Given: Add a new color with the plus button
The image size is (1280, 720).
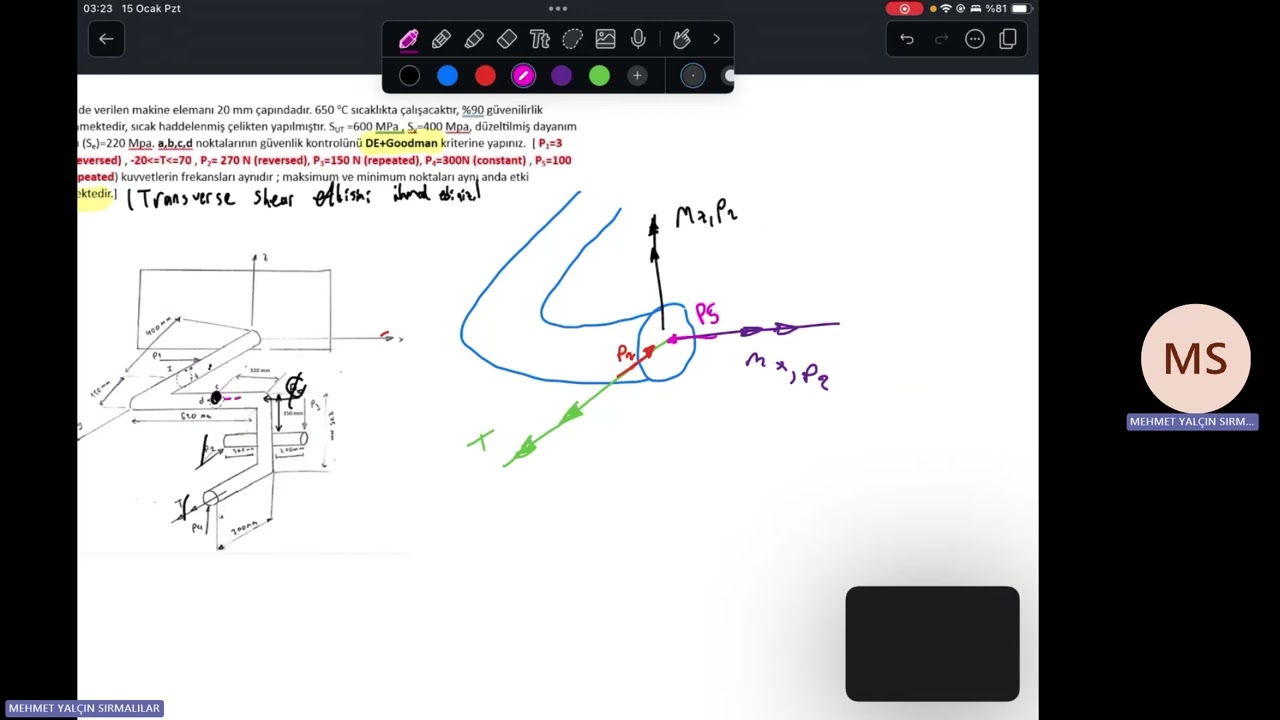Looking at the screenshot, I should [637, 76].
